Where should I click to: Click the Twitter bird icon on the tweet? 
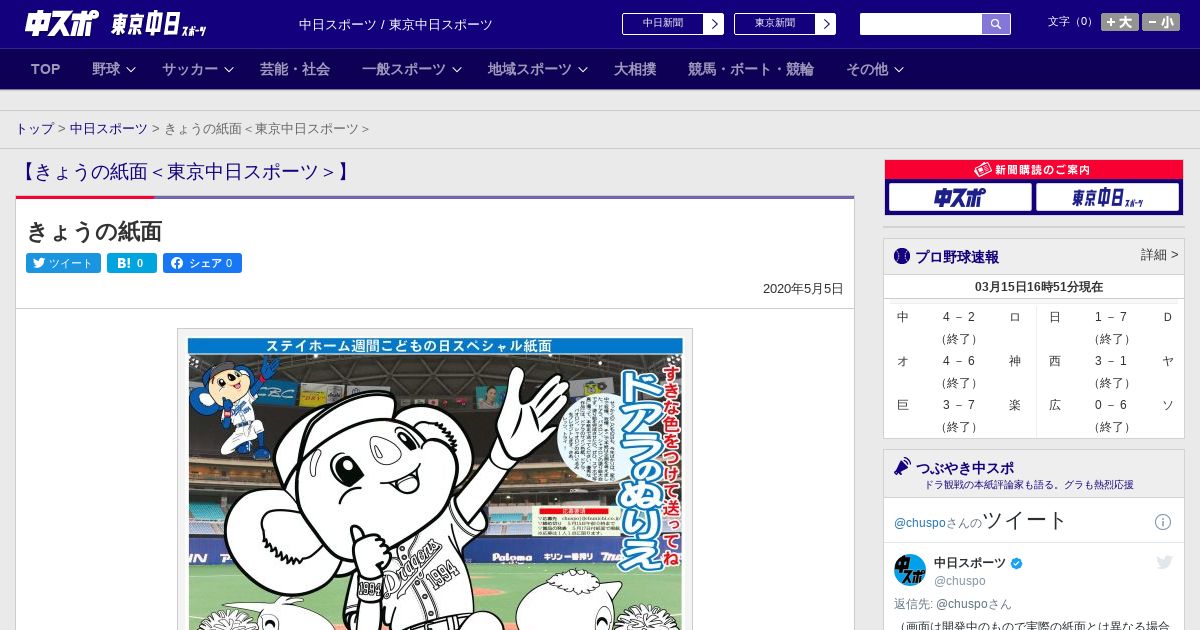pos(1164,563)
